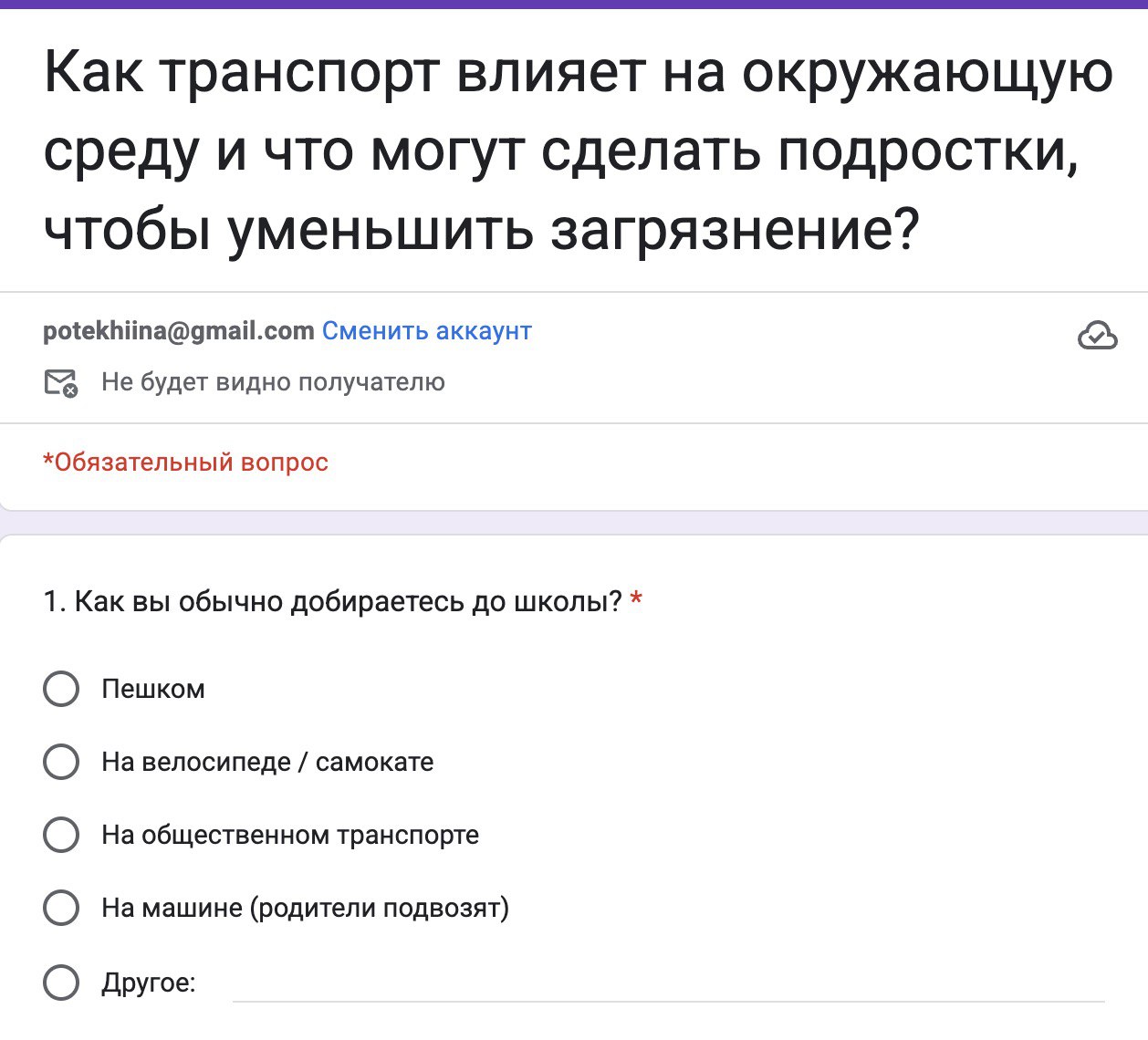The image size is (1148, 1040).
Task: Click the red asterisk after question one
Action: 636,600
